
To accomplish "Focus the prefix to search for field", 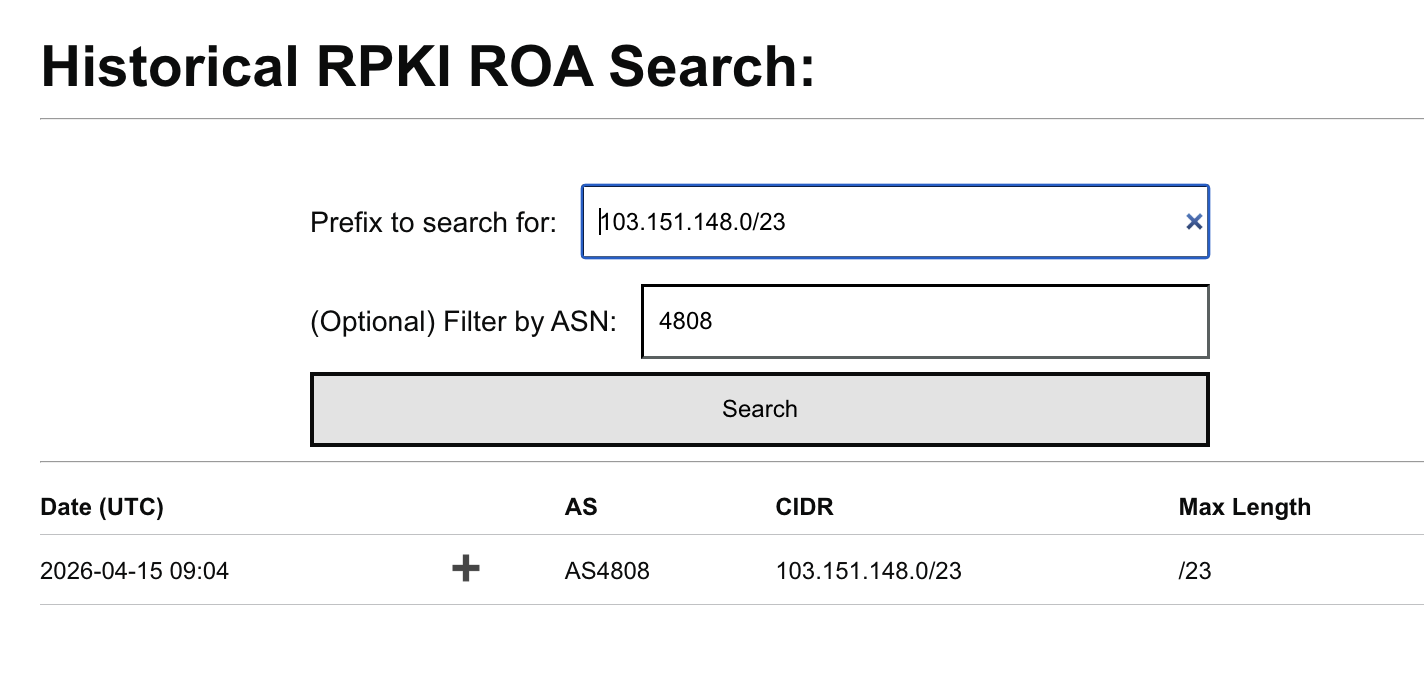I will coord(895,222).
